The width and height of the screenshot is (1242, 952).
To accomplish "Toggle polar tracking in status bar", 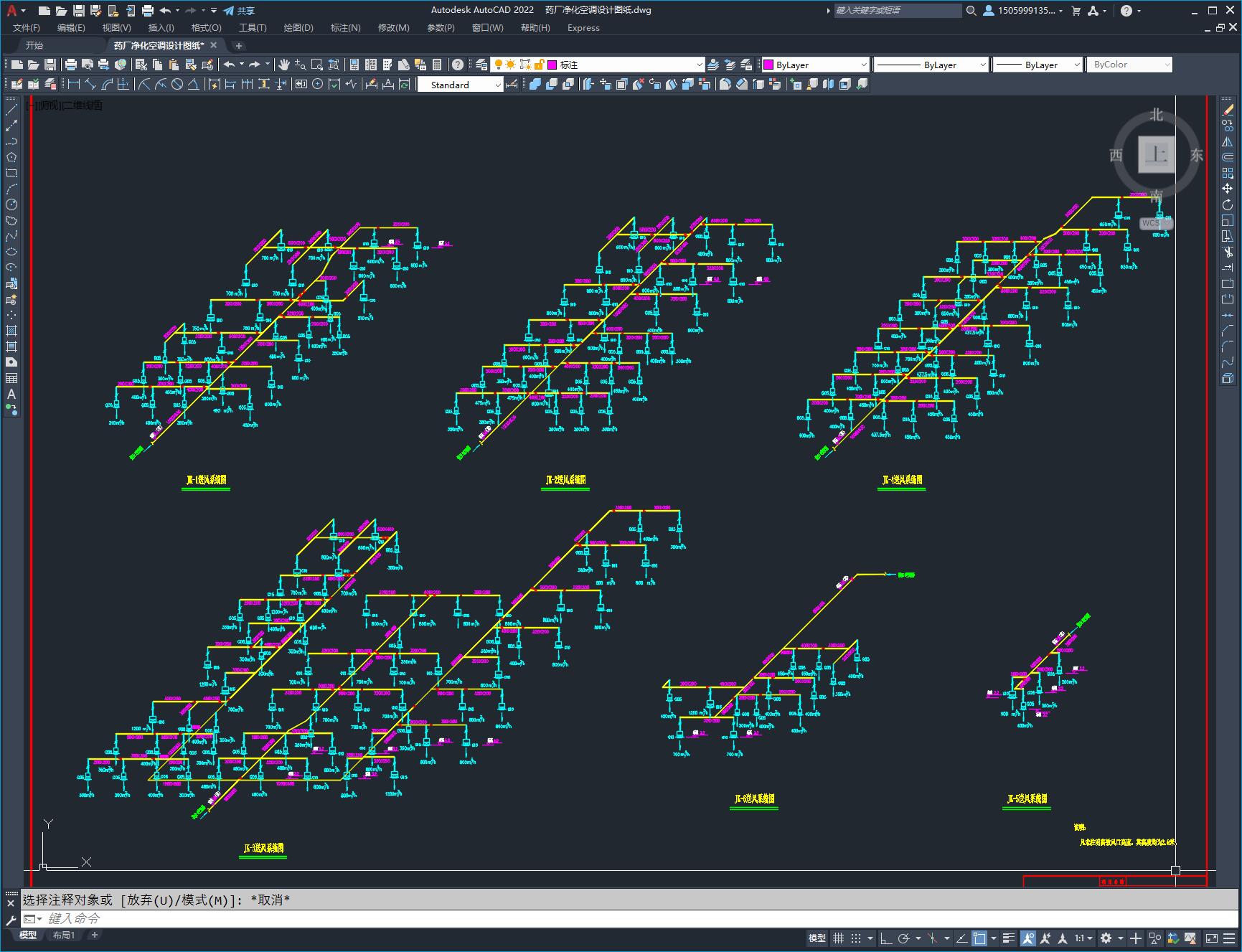I will pyautogui.click(x=904, y=938).
